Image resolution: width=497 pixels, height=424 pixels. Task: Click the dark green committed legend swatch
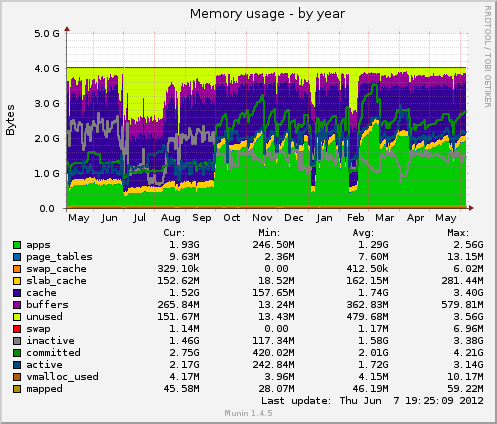(17, 353)
